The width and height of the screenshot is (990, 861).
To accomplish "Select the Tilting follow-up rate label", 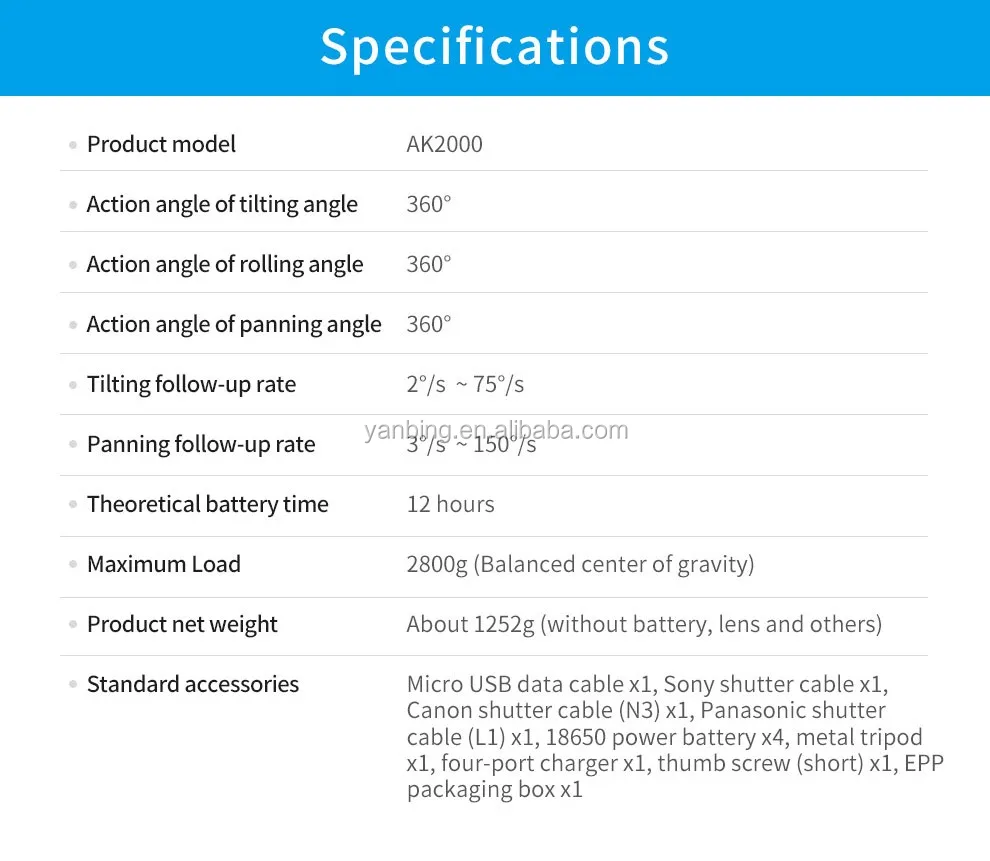I will [191, 384].
